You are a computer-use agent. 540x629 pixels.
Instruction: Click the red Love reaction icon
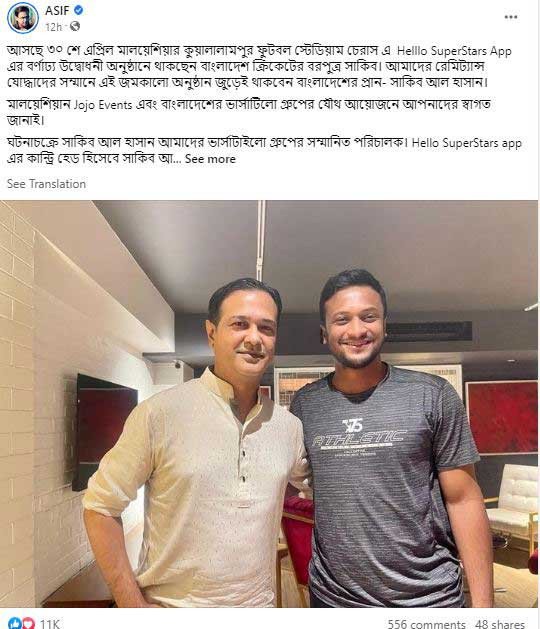pos(28,623)
